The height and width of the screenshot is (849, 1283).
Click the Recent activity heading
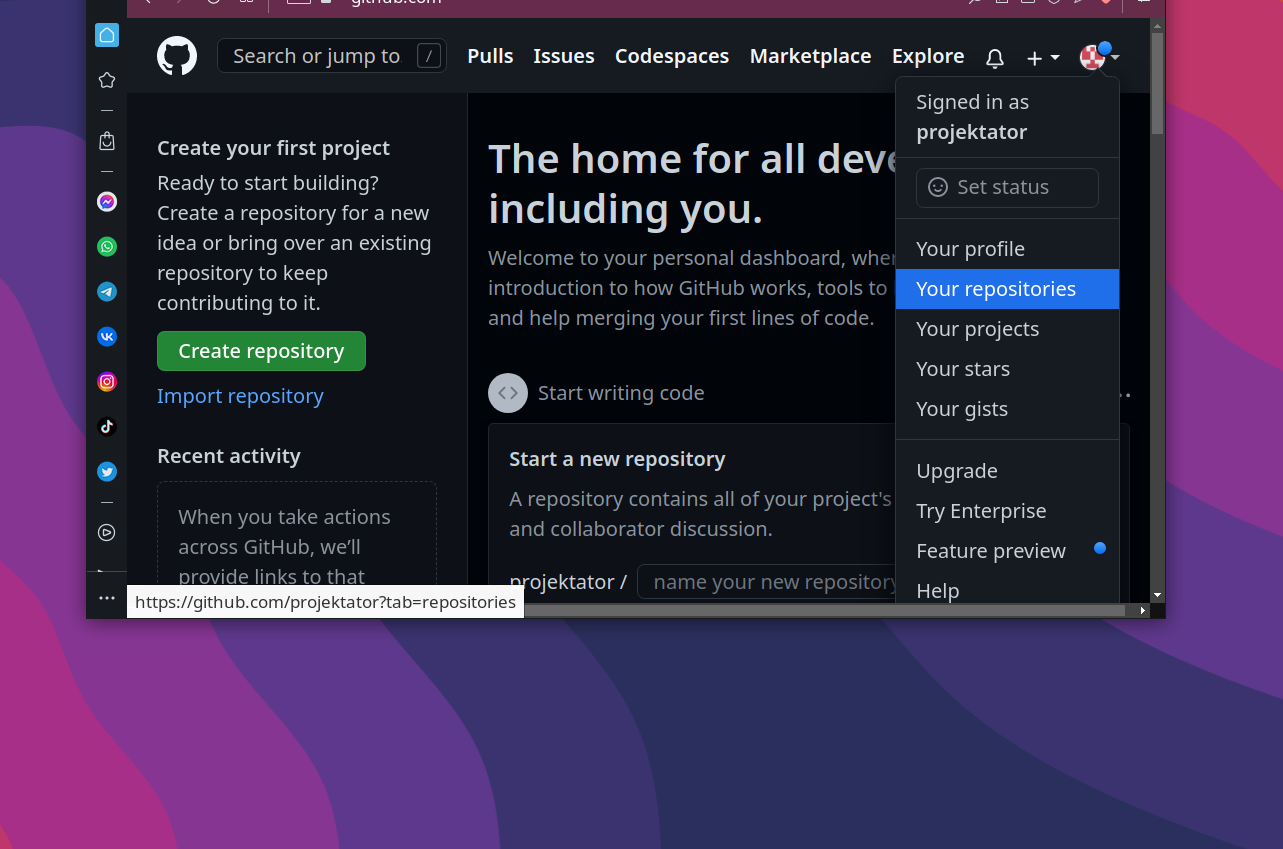[229, 456]
